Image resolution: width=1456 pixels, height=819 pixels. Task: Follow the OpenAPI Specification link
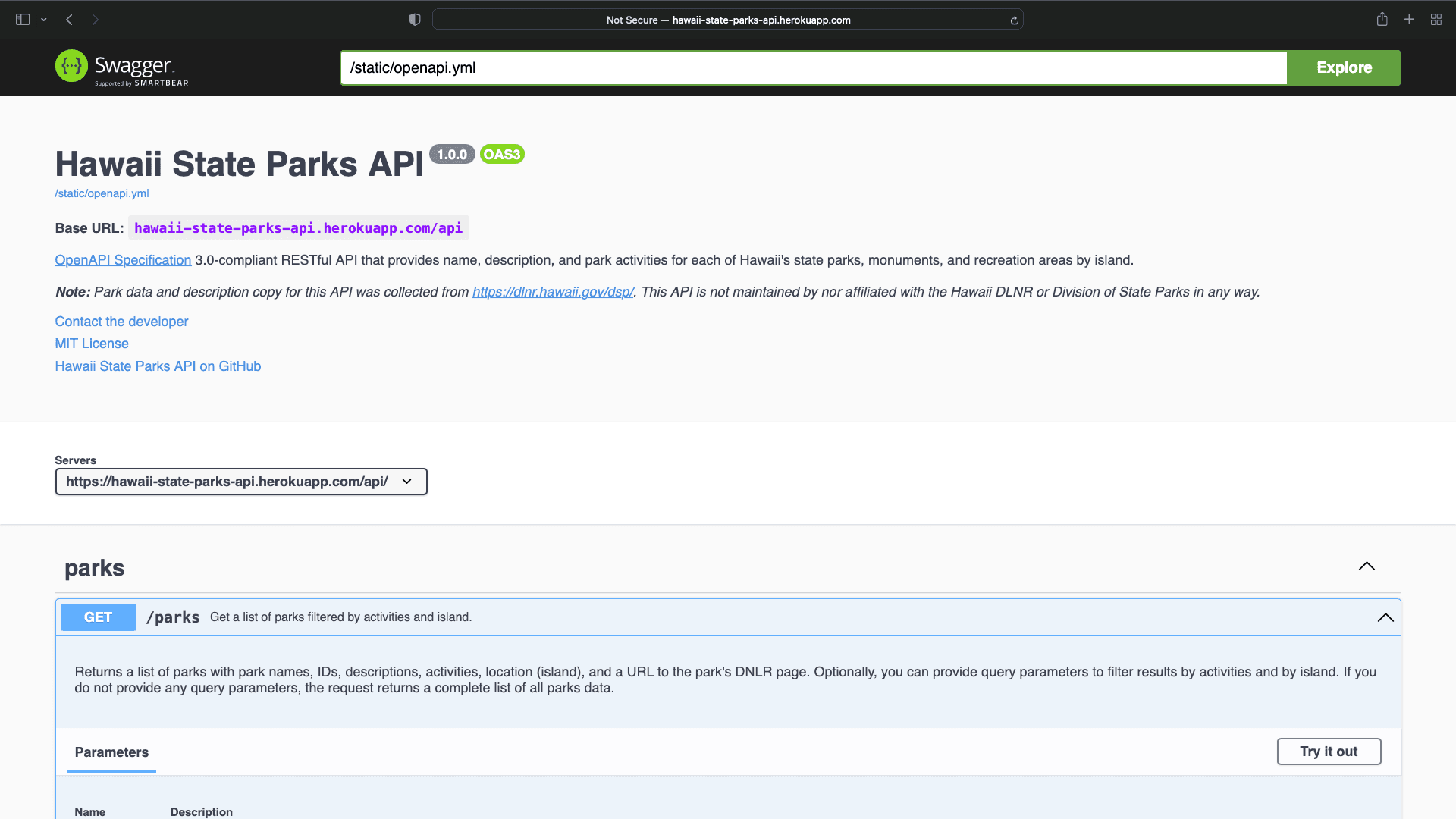pyautogui.click(x=123, y=260)
